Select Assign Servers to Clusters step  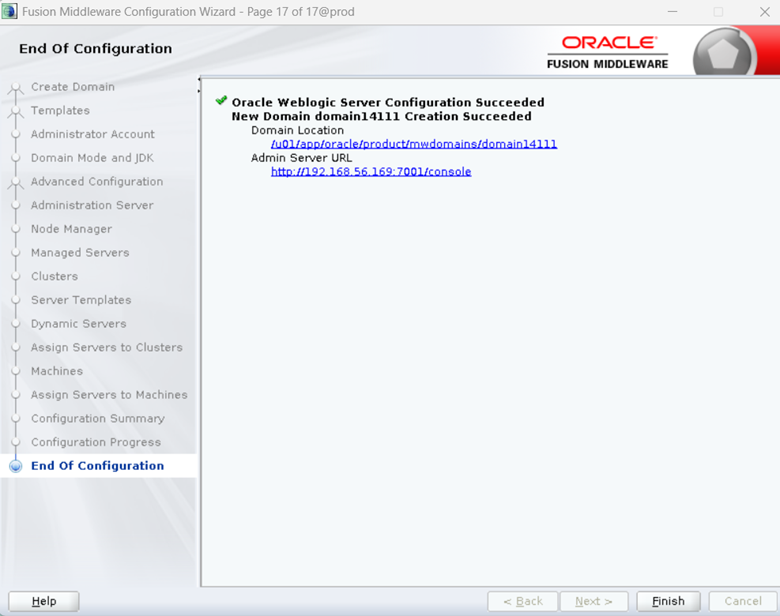click(x=106, y=347)
